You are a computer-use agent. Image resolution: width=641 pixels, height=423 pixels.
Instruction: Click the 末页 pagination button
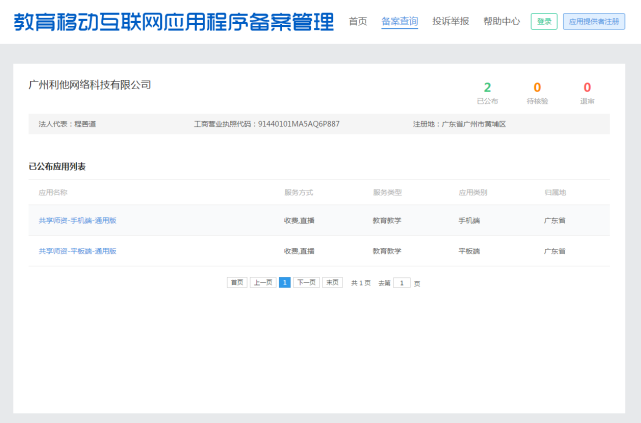[x=332, y=282]
